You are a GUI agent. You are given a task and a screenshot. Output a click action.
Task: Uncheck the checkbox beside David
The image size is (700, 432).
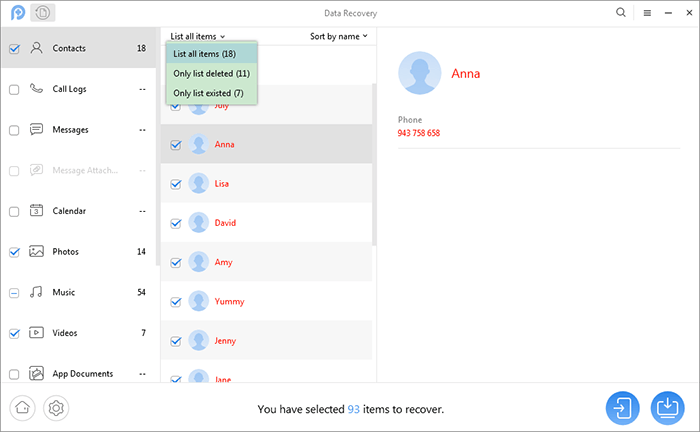[x=176, y=224]
